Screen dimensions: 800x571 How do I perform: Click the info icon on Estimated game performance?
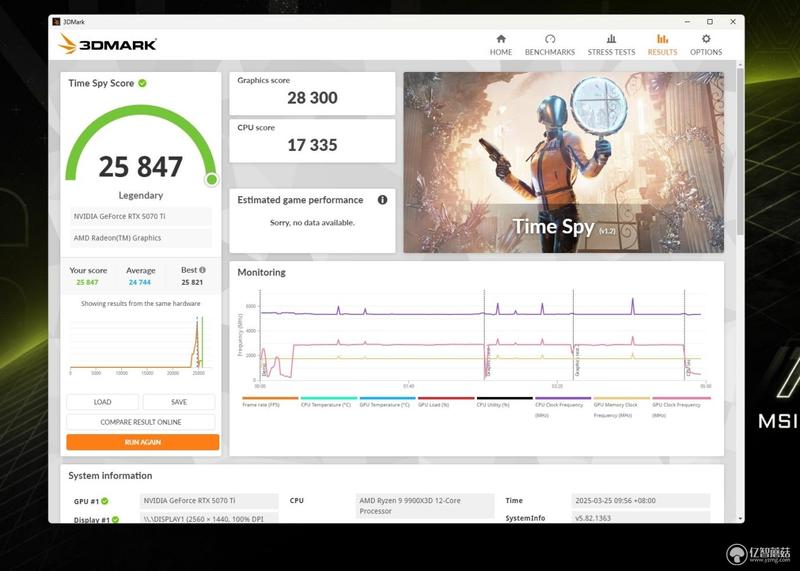[x=382, y=200]
